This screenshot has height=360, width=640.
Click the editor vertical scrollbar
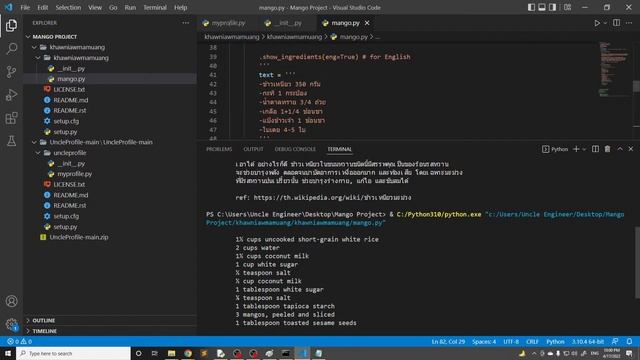(636, 86)
